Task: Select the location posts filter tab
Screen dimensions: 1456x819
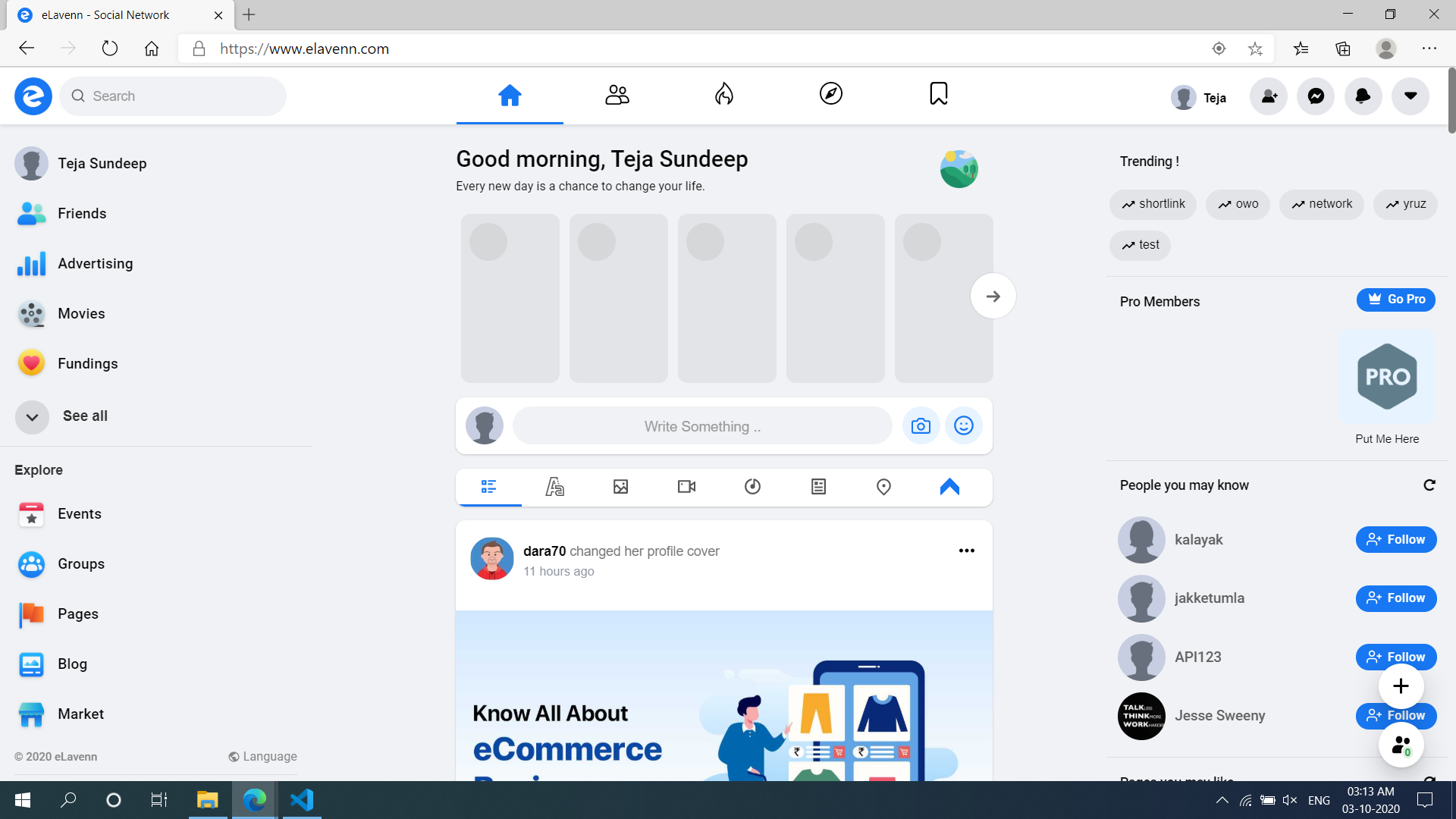Action: coord(883,487)
